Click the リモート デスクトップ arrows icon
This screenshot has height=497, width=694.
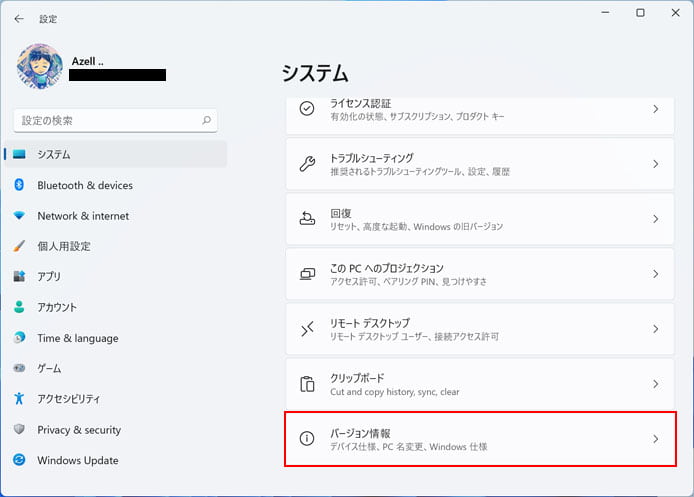307,329
